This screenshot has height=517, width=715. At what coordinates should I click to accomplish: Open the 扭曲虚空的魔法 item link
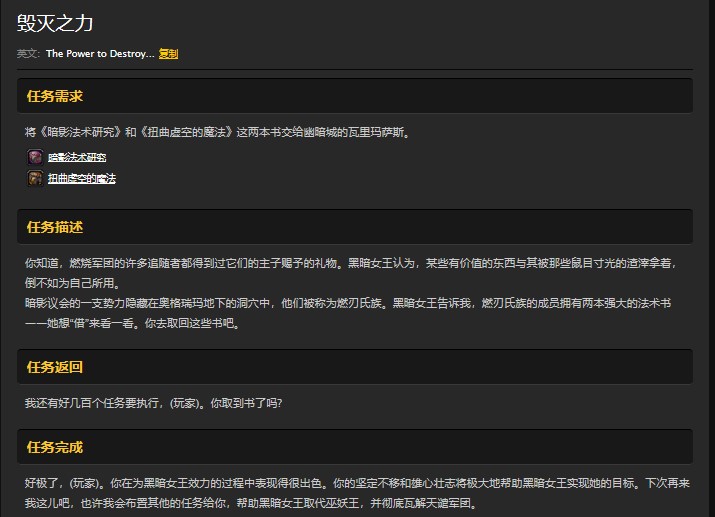[x=82, y=178]
